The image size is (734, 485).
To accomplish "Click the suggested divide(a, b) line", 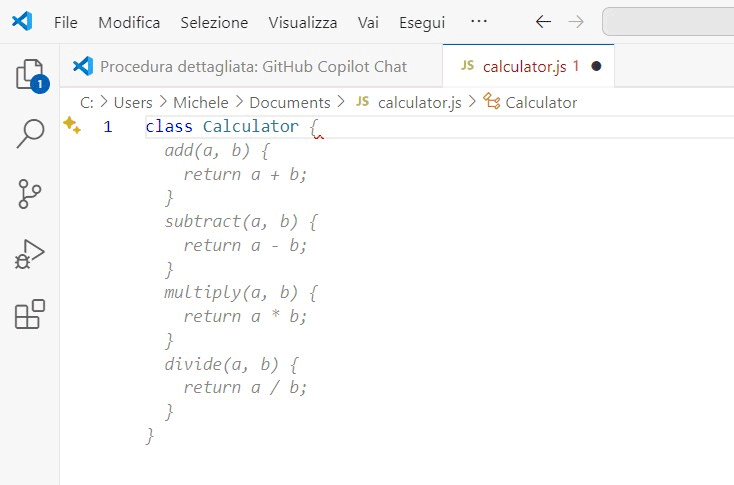I will pos(231,364).
